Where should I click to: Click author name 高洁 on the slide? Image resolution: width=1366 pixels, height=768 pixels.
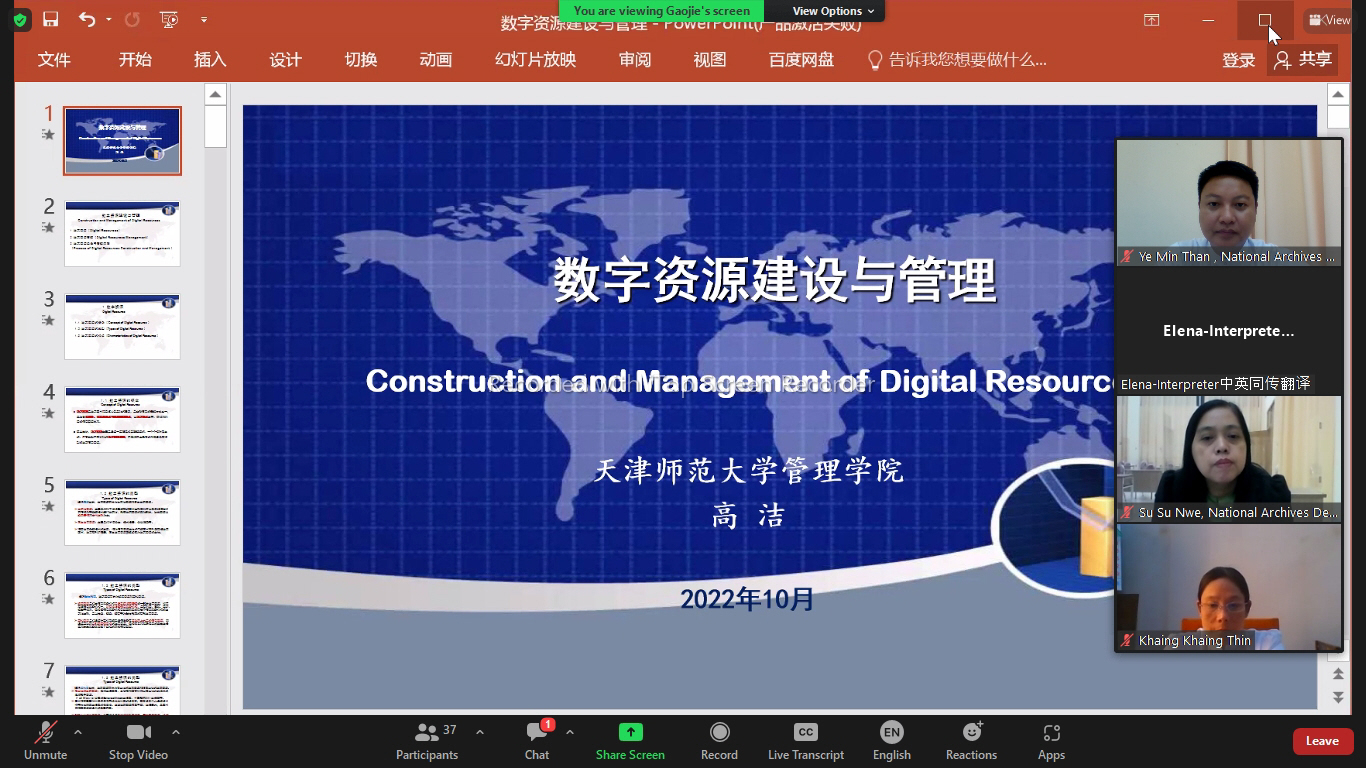748,516
